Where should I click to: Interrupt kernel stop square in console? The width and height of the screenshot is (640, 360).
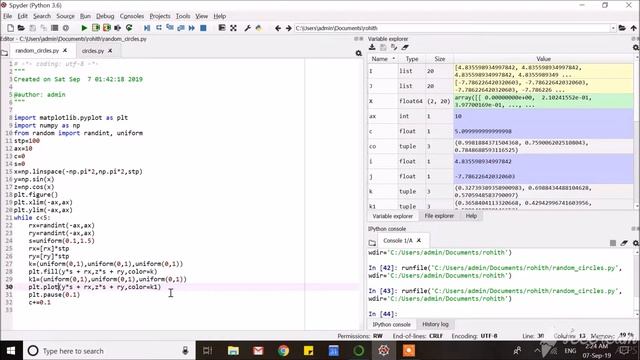coord(613,243)
